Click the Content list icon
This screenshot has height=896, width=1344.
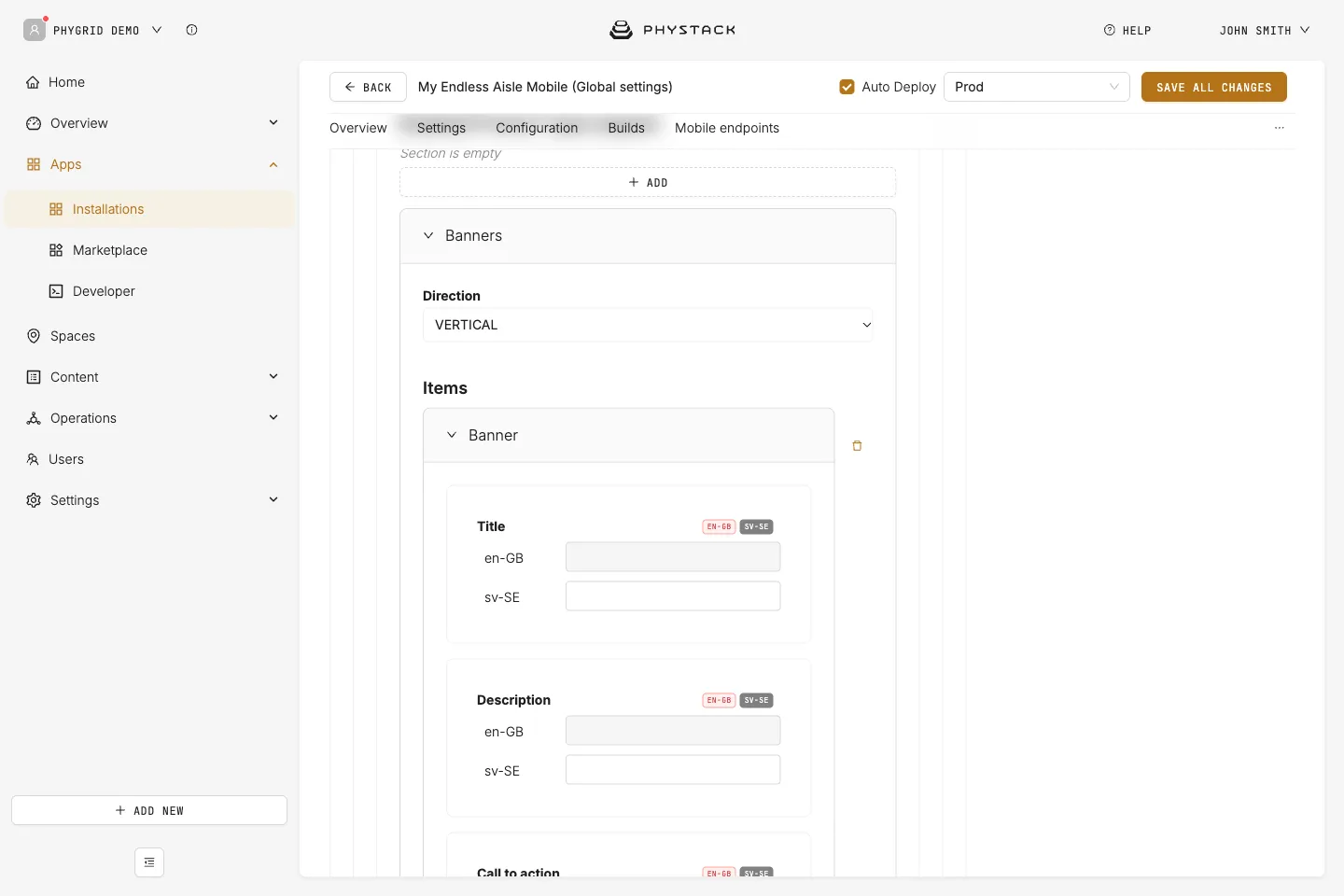click(34, 377)
